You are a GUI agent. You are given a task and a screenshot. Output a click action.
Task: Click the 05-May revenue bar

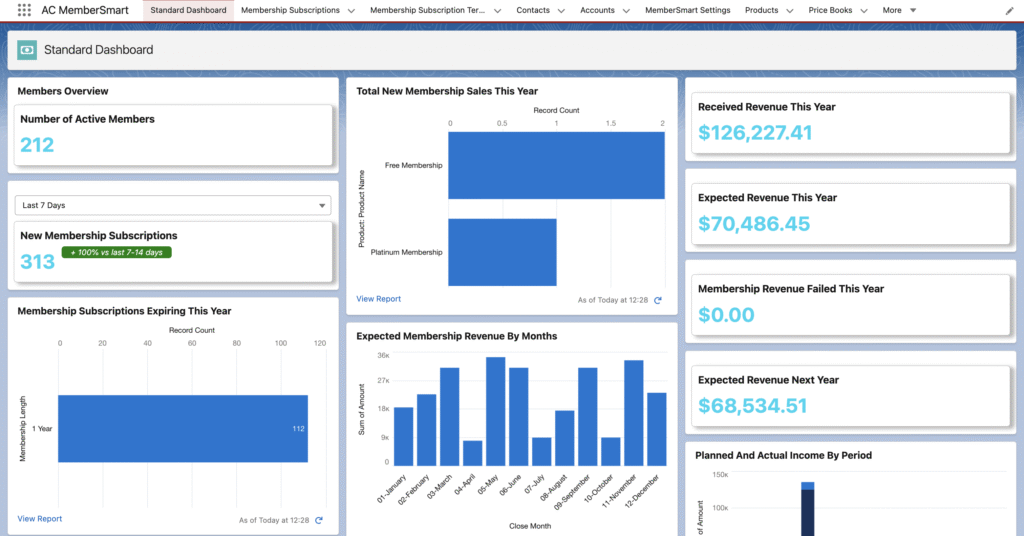(496, 411)
